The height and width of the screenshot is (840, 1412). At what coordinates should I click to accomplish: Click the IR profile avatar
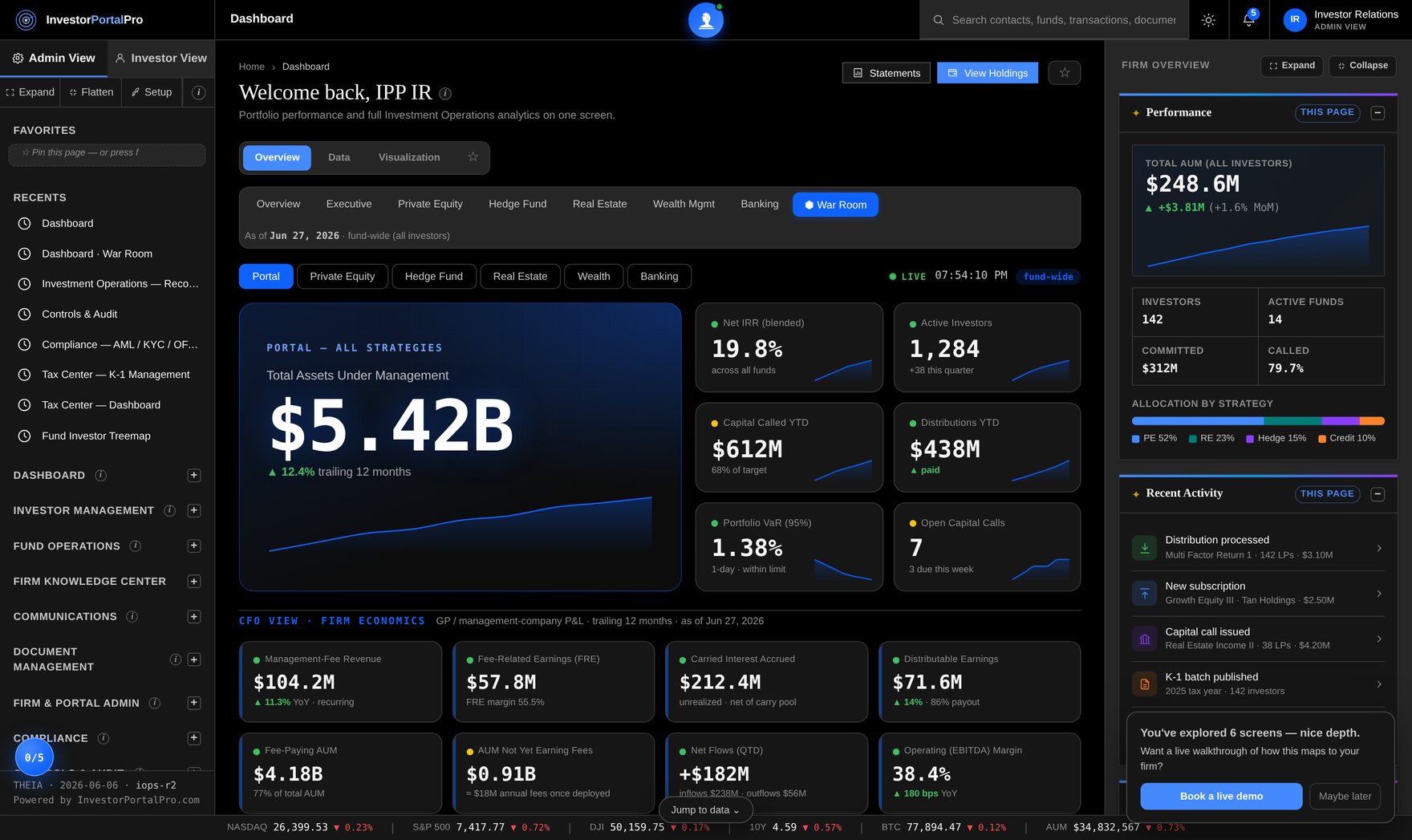click(1295, 20)
